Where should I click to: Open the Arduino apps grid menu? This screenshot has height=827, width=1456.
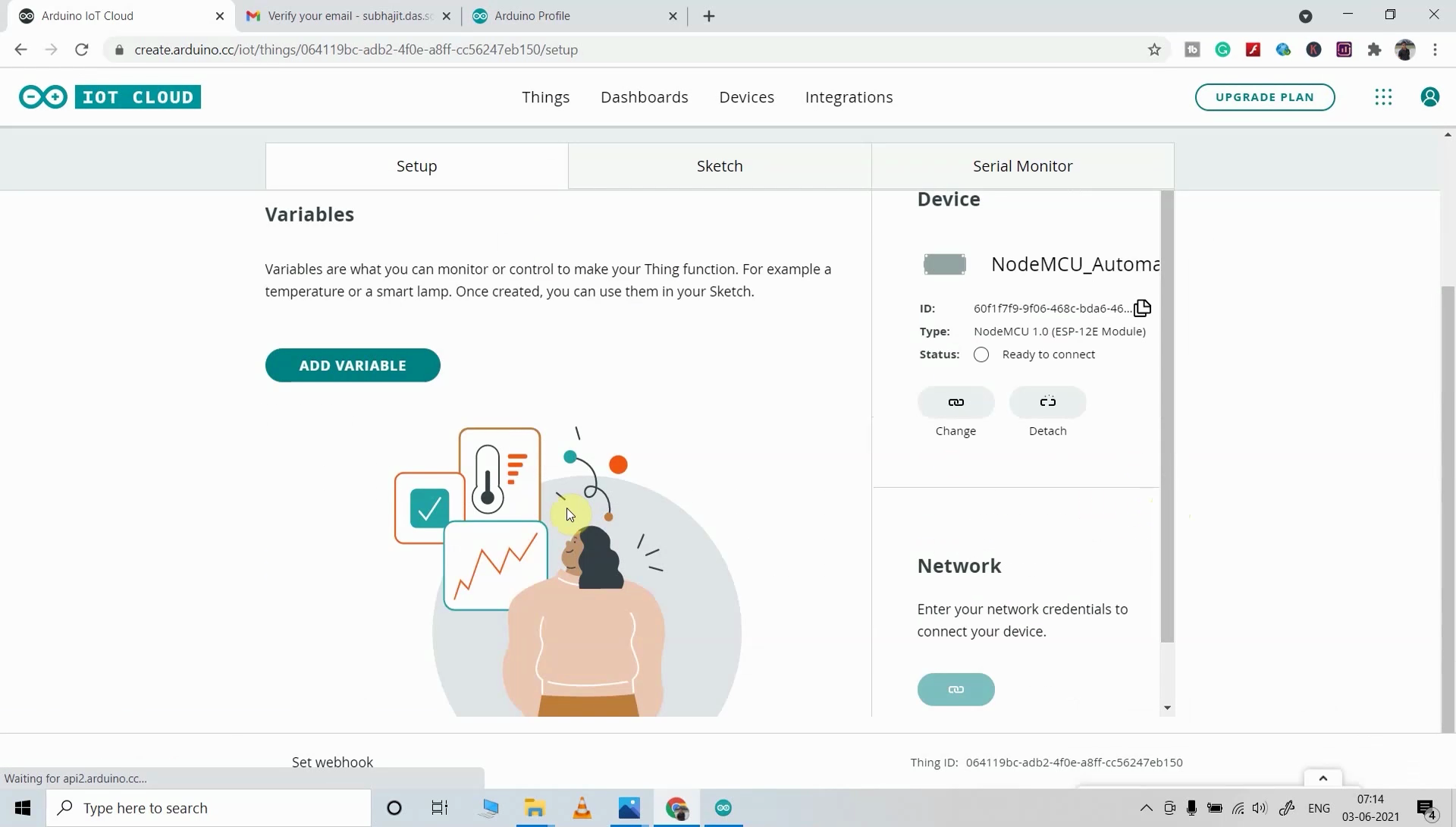(1383, 97)
